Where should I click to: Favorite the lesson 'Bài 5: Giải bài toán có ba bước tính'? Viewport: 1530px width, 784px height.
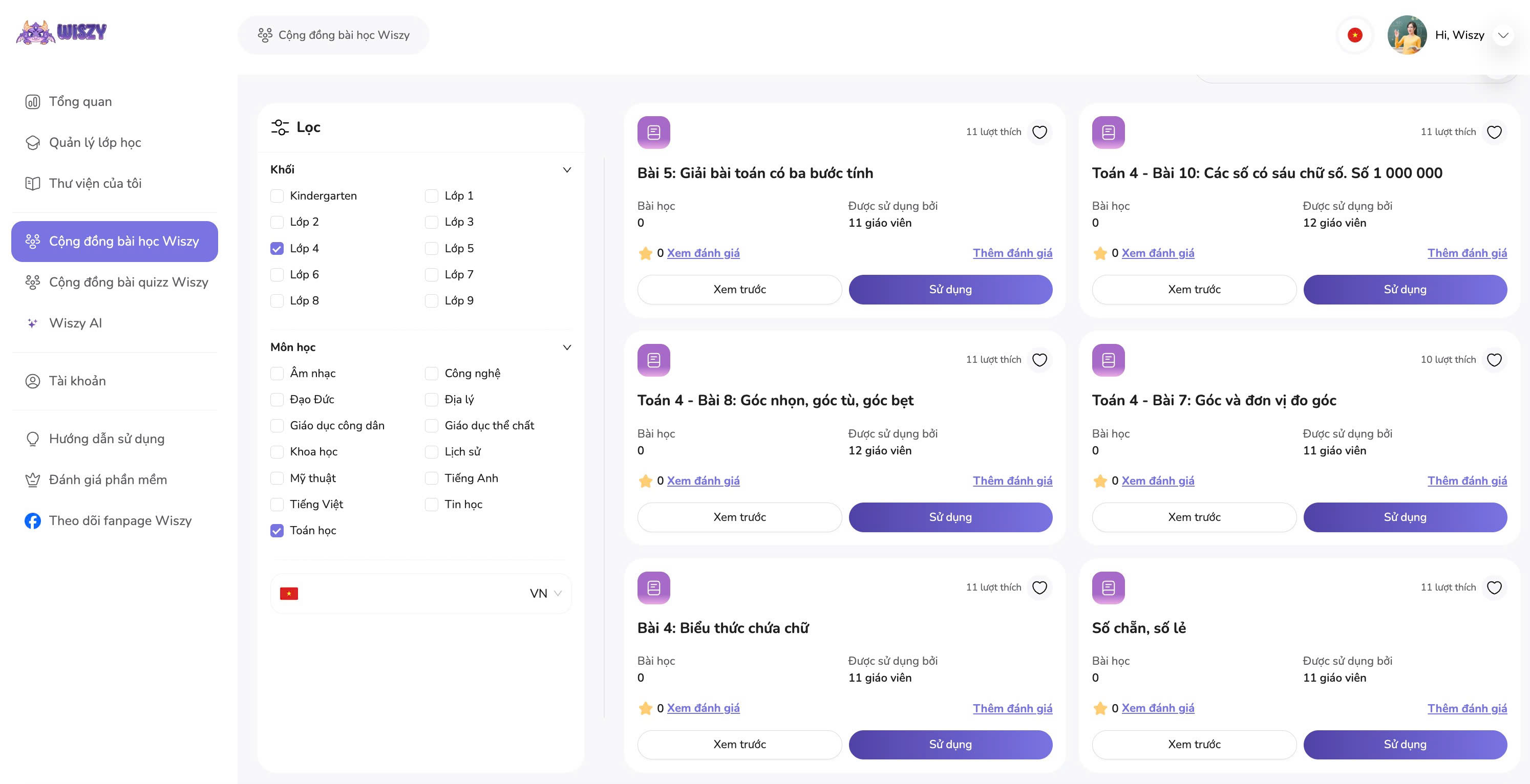click(x=1040, y=131)
